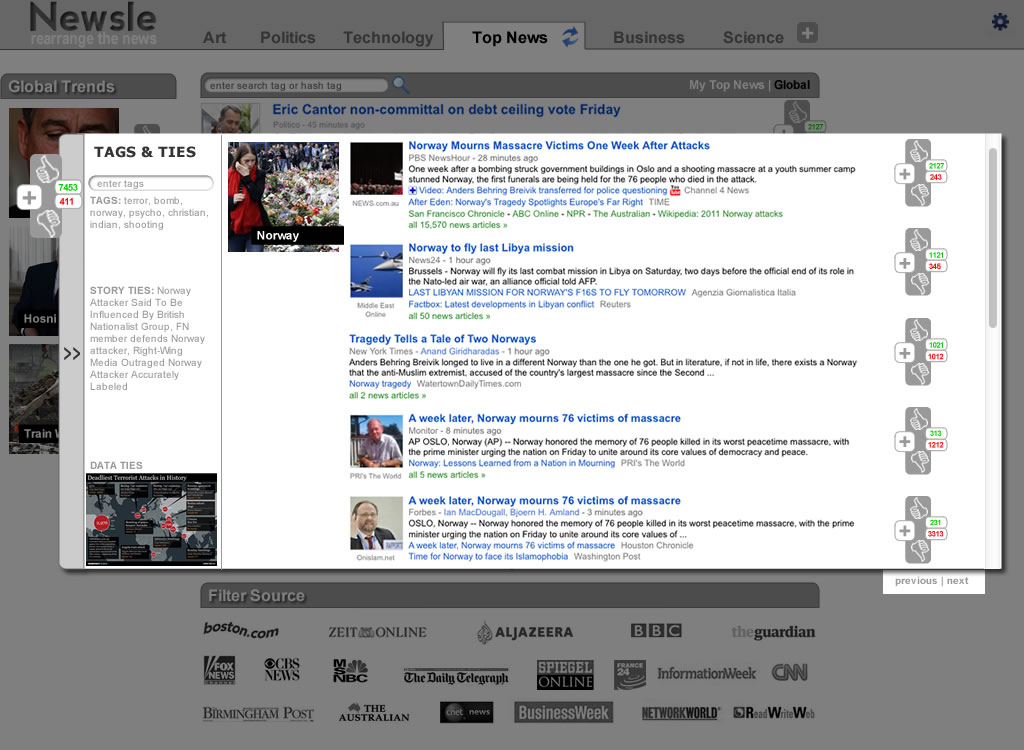Screen dimensions: 1024x750
Task: Switch news view to Global
Action: tap(792, 85)
